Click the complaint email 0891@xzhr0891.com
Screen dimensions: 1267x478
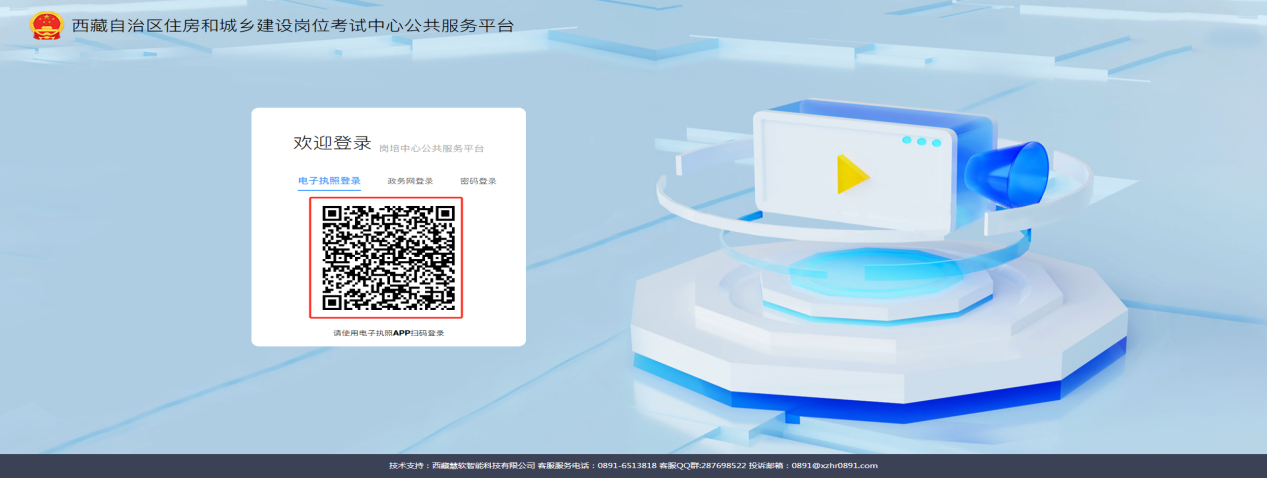[x=835, y=466]
